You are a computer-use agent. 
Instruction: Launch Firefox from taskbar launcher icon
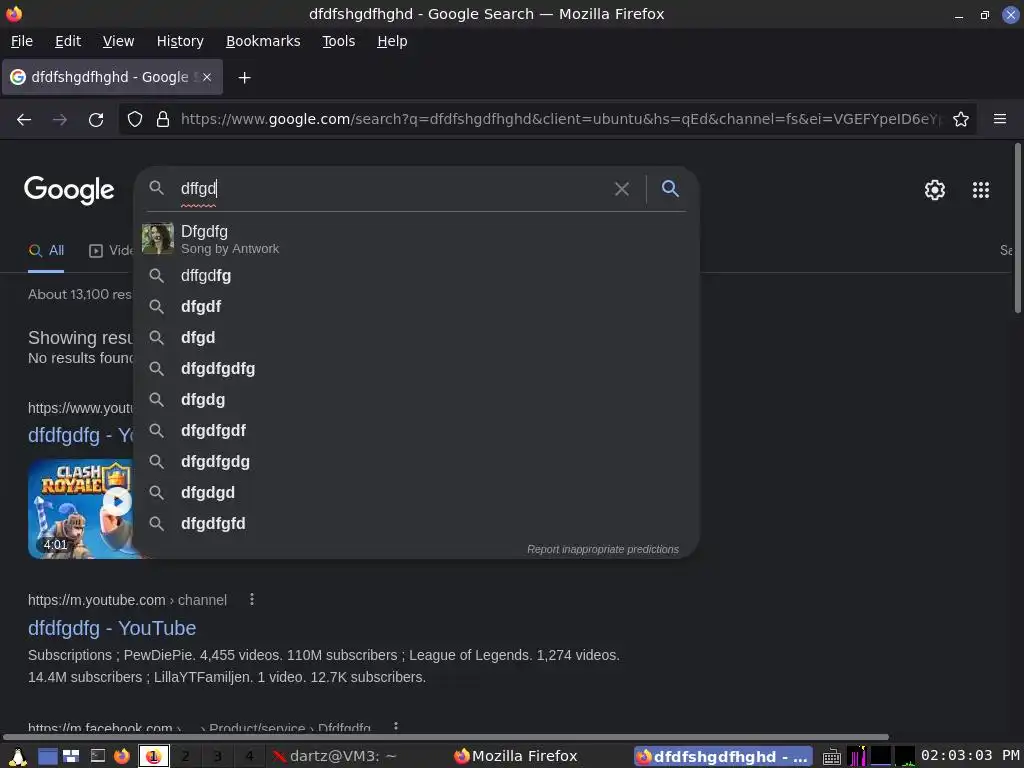pos(121,756)
